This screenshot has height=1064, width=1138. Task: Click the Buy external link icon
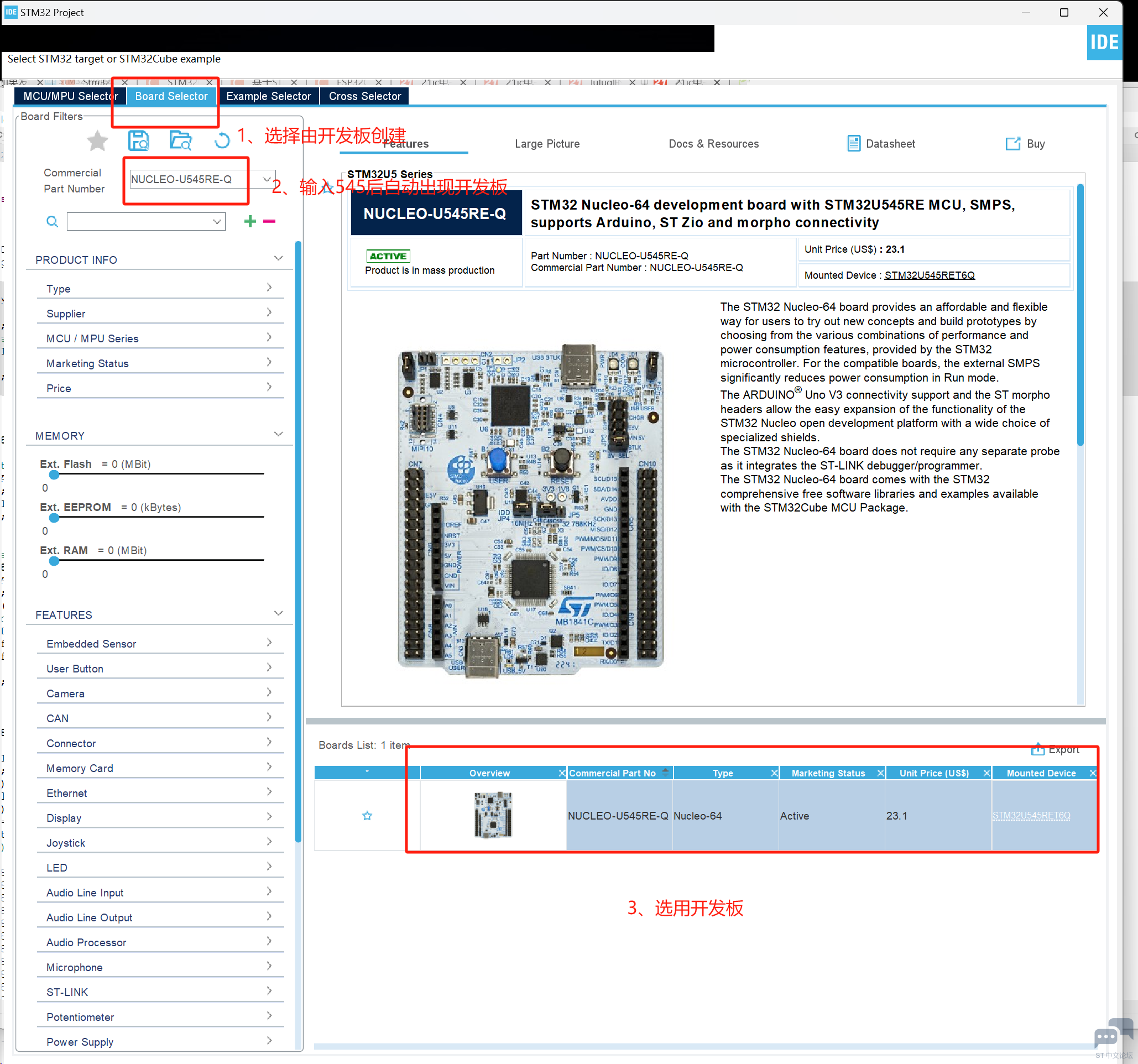point(1012,144)
